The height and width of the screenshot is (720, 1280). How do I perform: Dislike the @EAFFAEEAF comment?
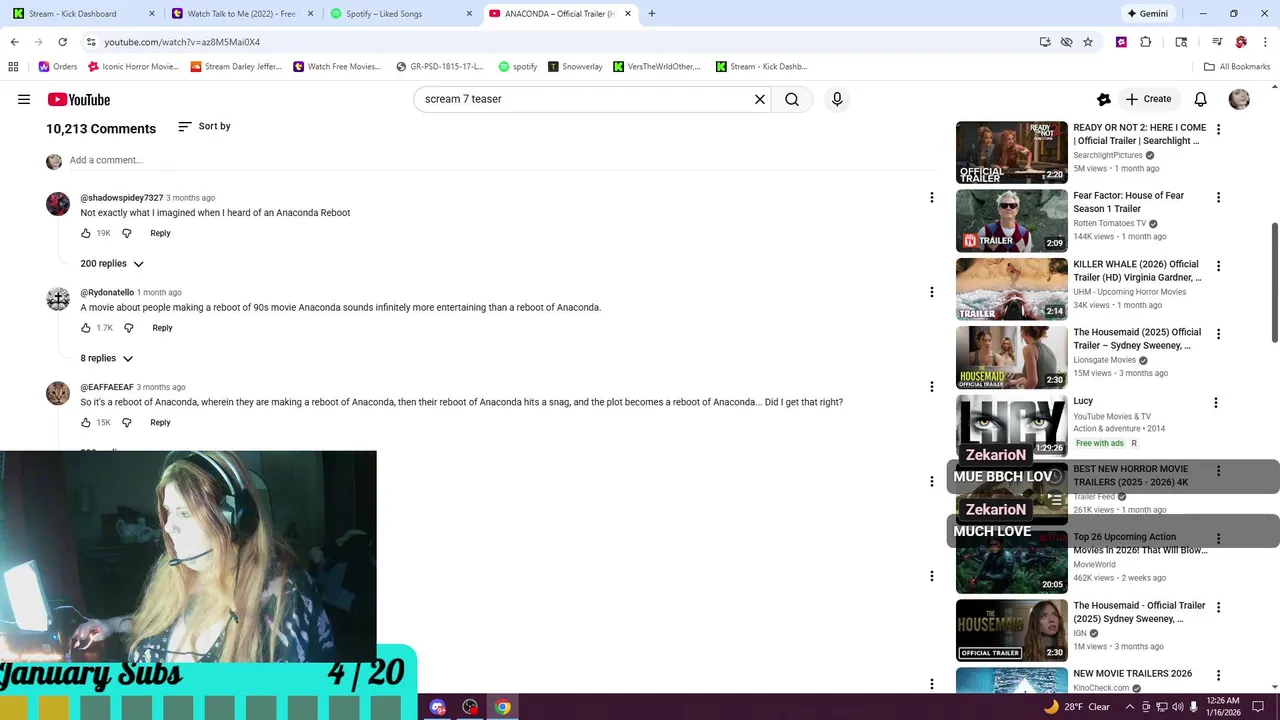[x=127, y=423]
